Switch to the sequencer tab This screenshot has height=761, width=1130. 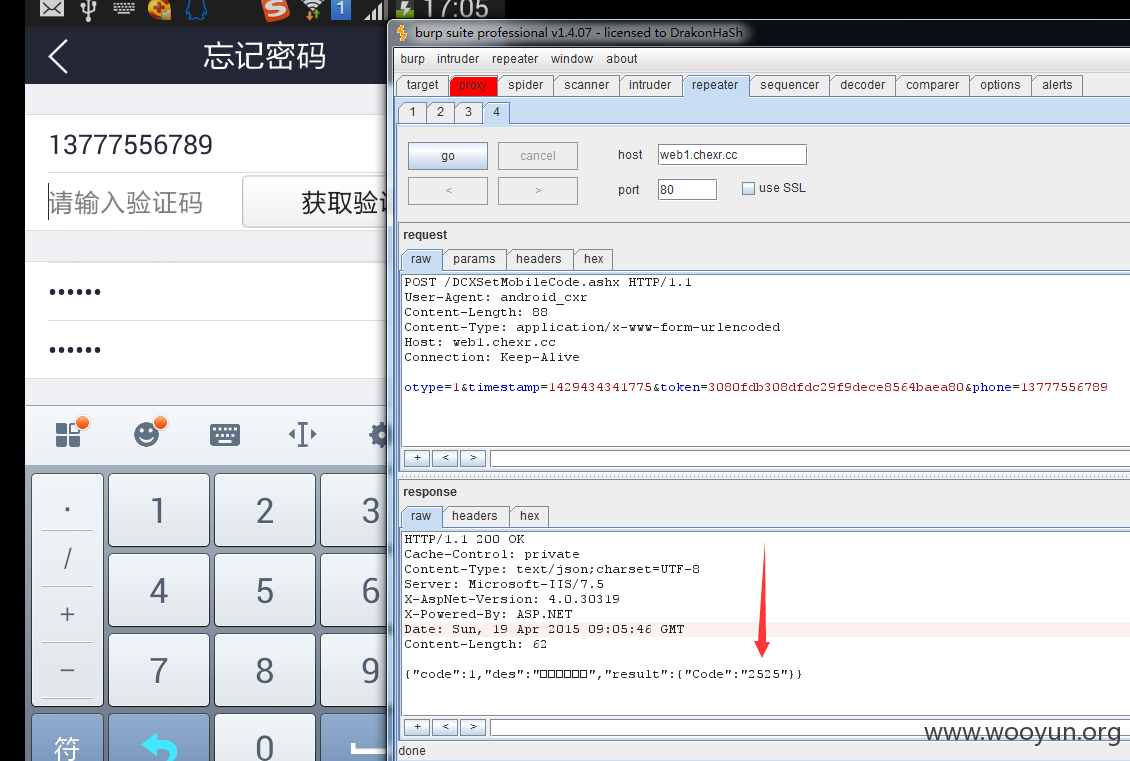point(789,85)
